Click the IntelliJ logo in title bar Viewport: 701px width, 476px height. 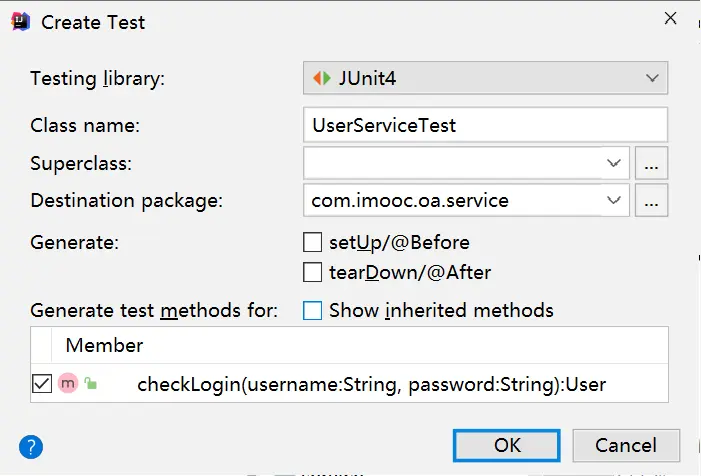pyautogui.click(x=20, y=21)
